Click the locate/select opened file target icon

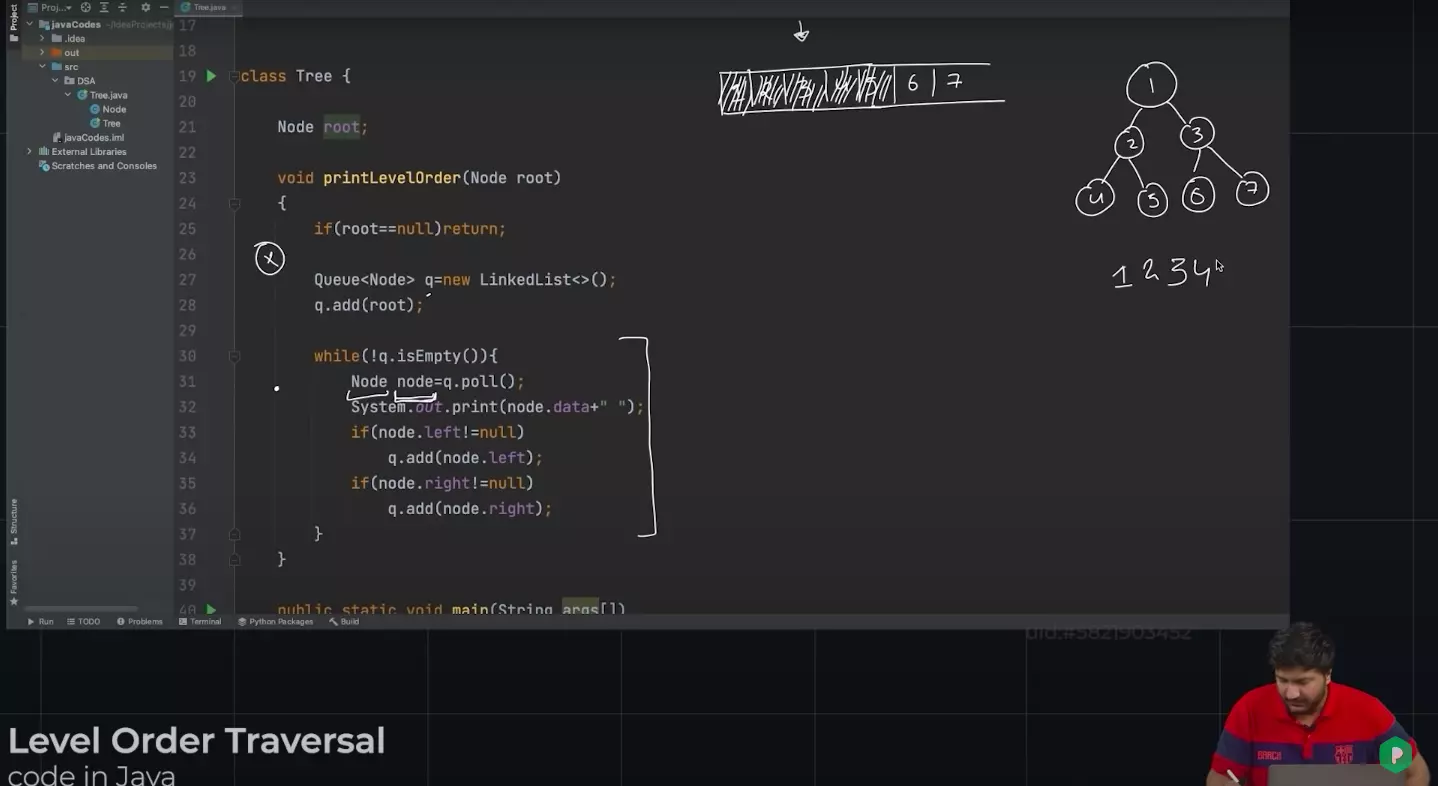(x=85, y=8)
